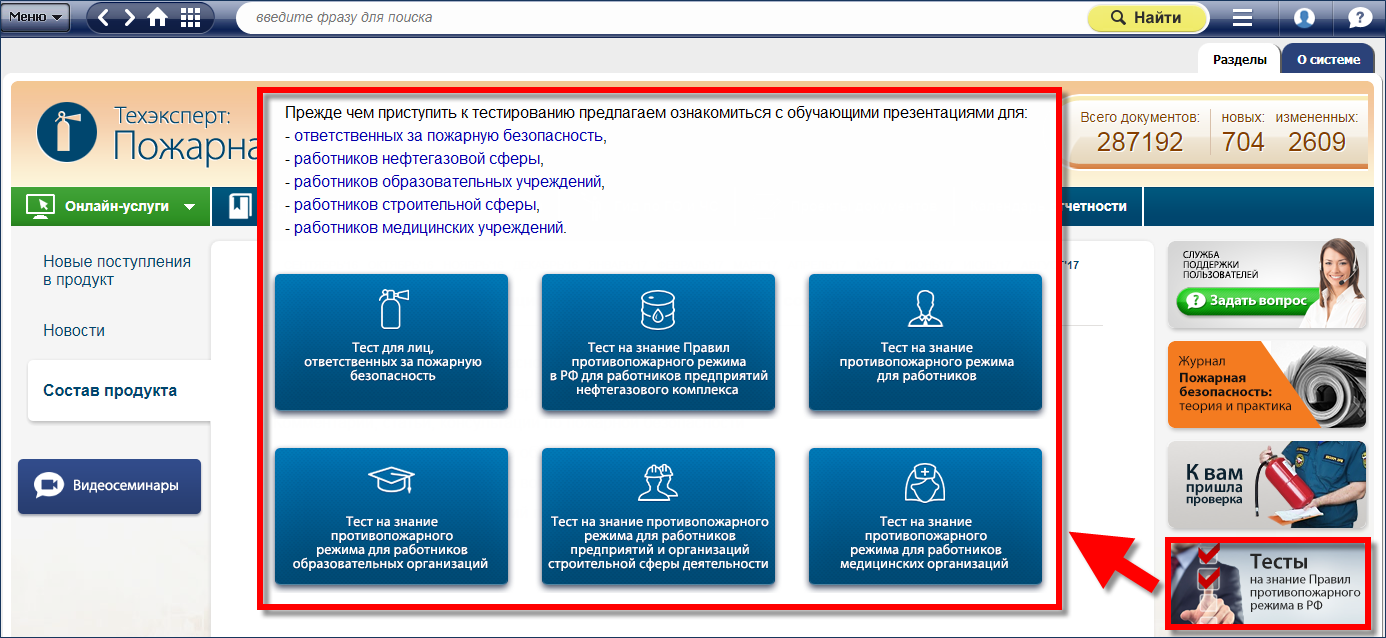
Task: Open link работников медицинских учреждений
Action: point(429,228)
